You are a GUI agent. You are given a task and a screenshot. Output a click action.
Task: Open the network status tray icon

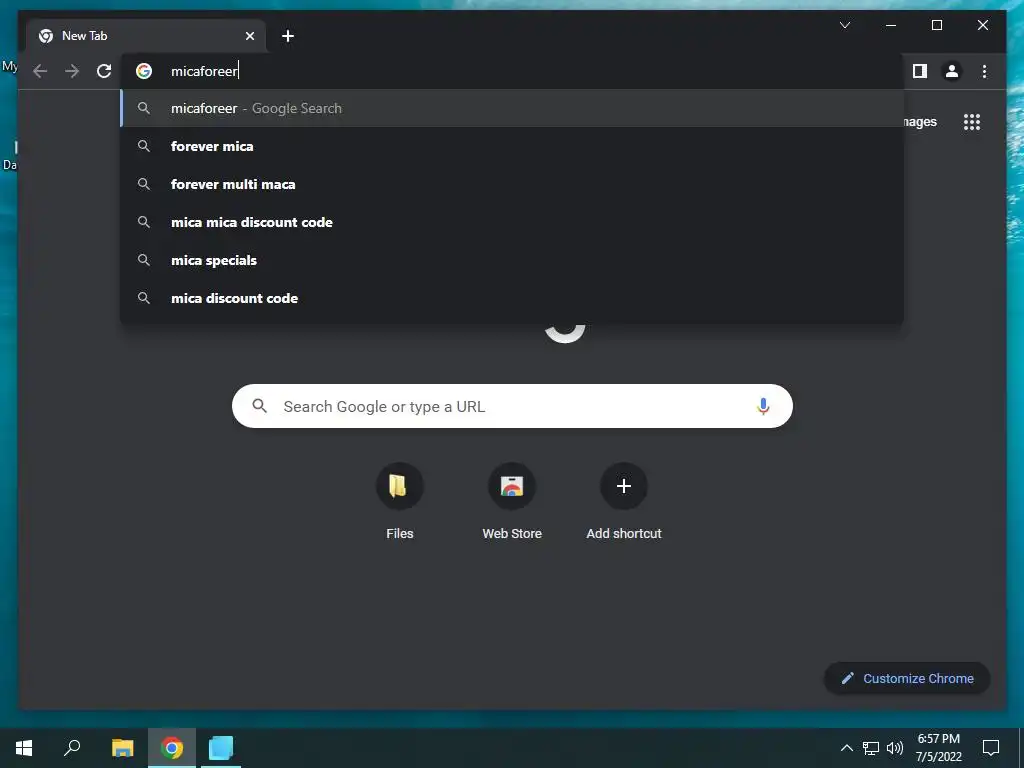point(871,748)
